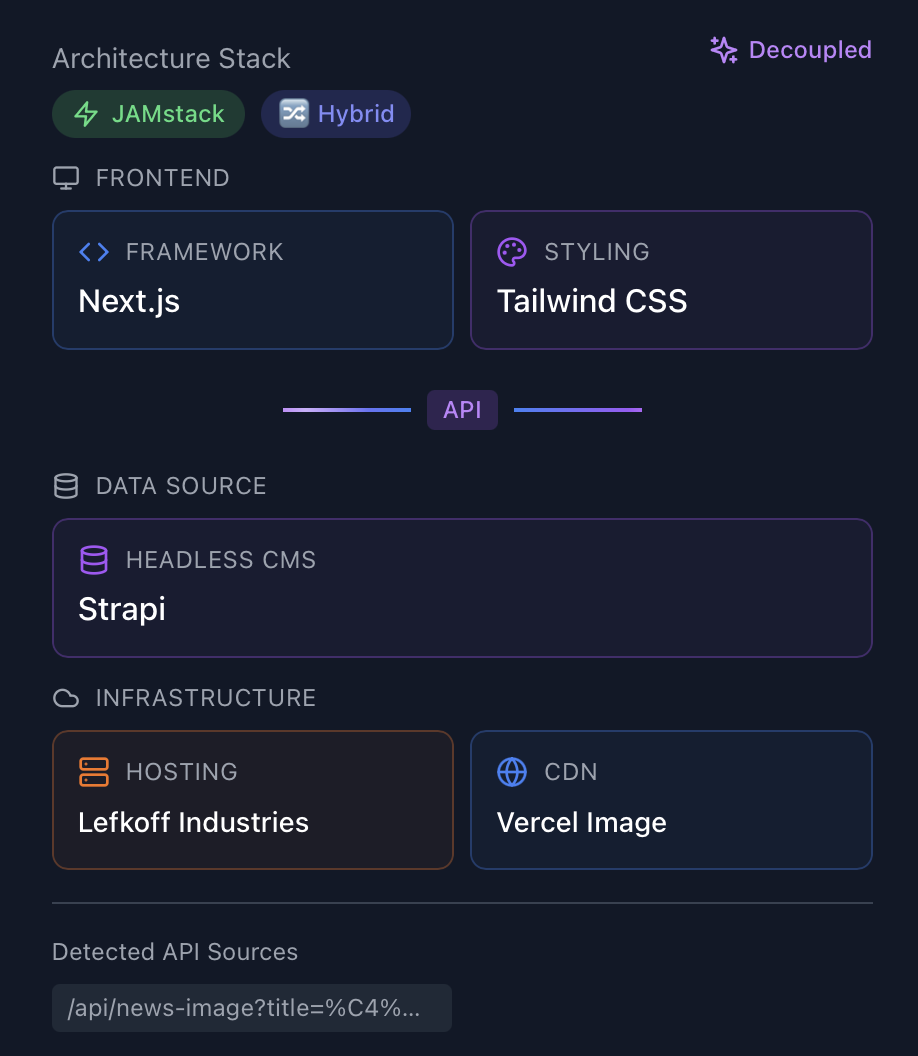The height and width of the screenshot is (1056, 918).
Task: Click the Decoupled label
Action: pyautogui.click(x=810, y=50)
